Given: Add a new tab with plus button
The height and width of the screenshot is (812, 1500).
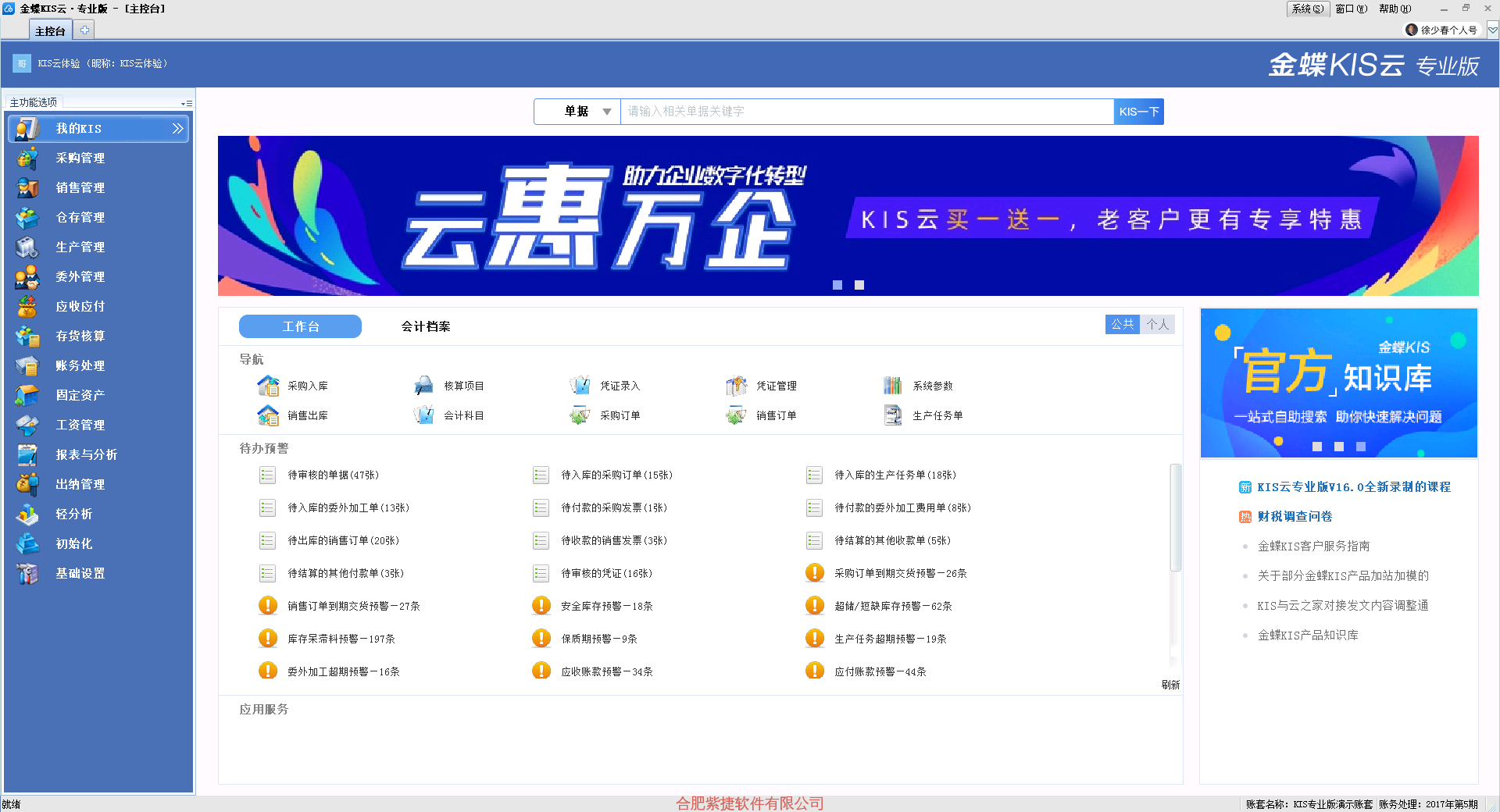Looking at the screenshot, I should point(84,30).
